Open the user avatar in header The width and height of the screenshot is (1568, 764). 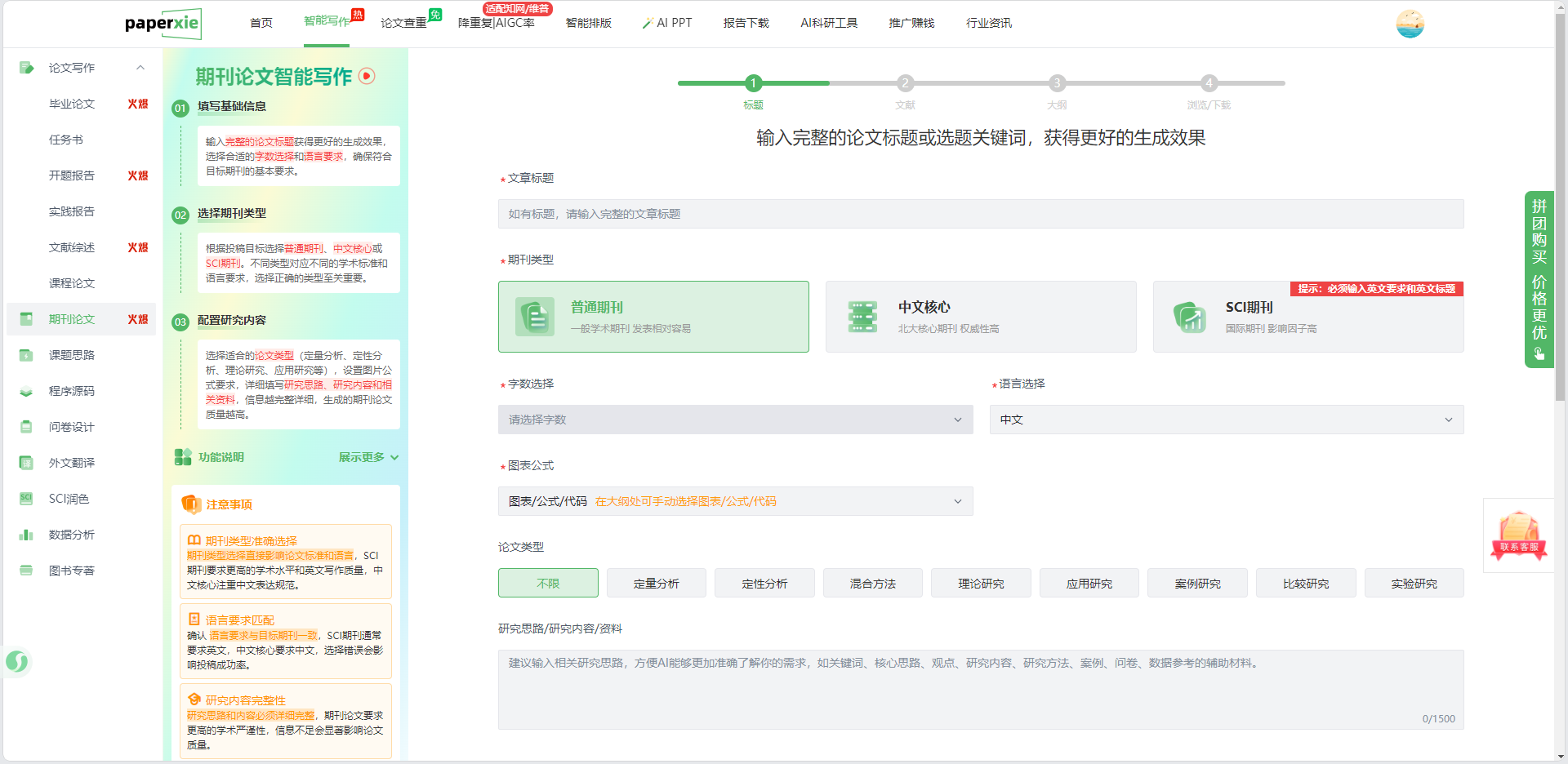coord(1410,24)
